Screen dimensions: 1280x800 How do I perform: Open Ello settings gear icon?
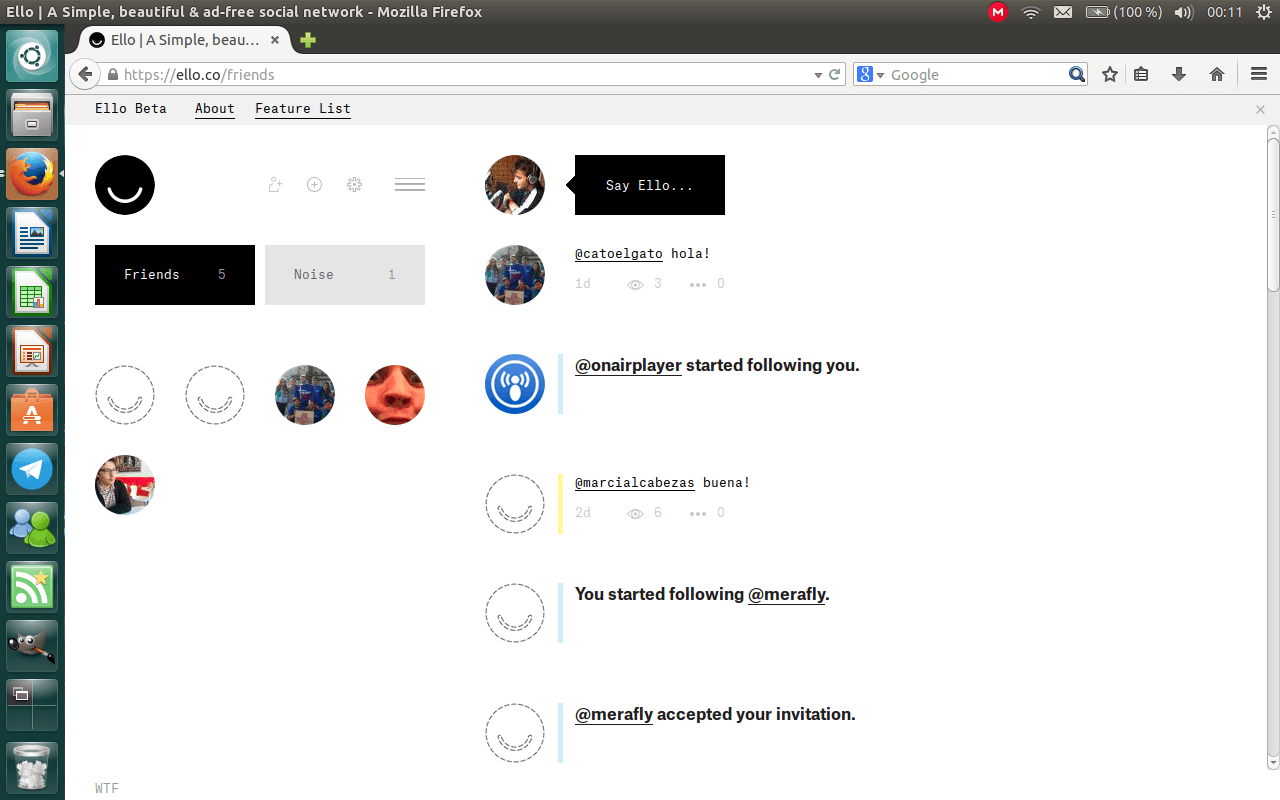[x=354, y=185]
